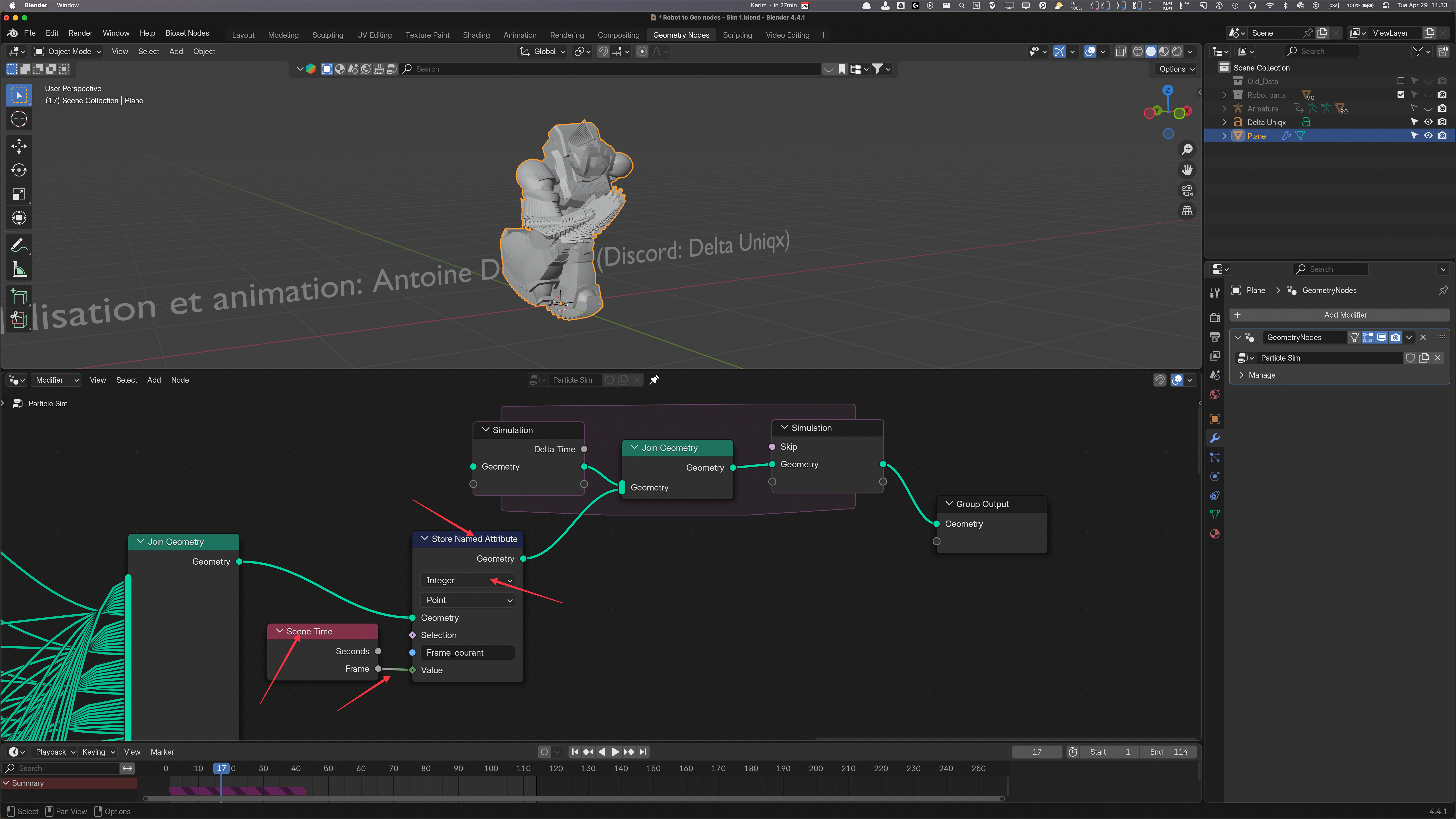The width and height of the screenshot is (1456, 819).
Task: Click the timeline horizontal scrollbar
Action: (x=574, y=799)
